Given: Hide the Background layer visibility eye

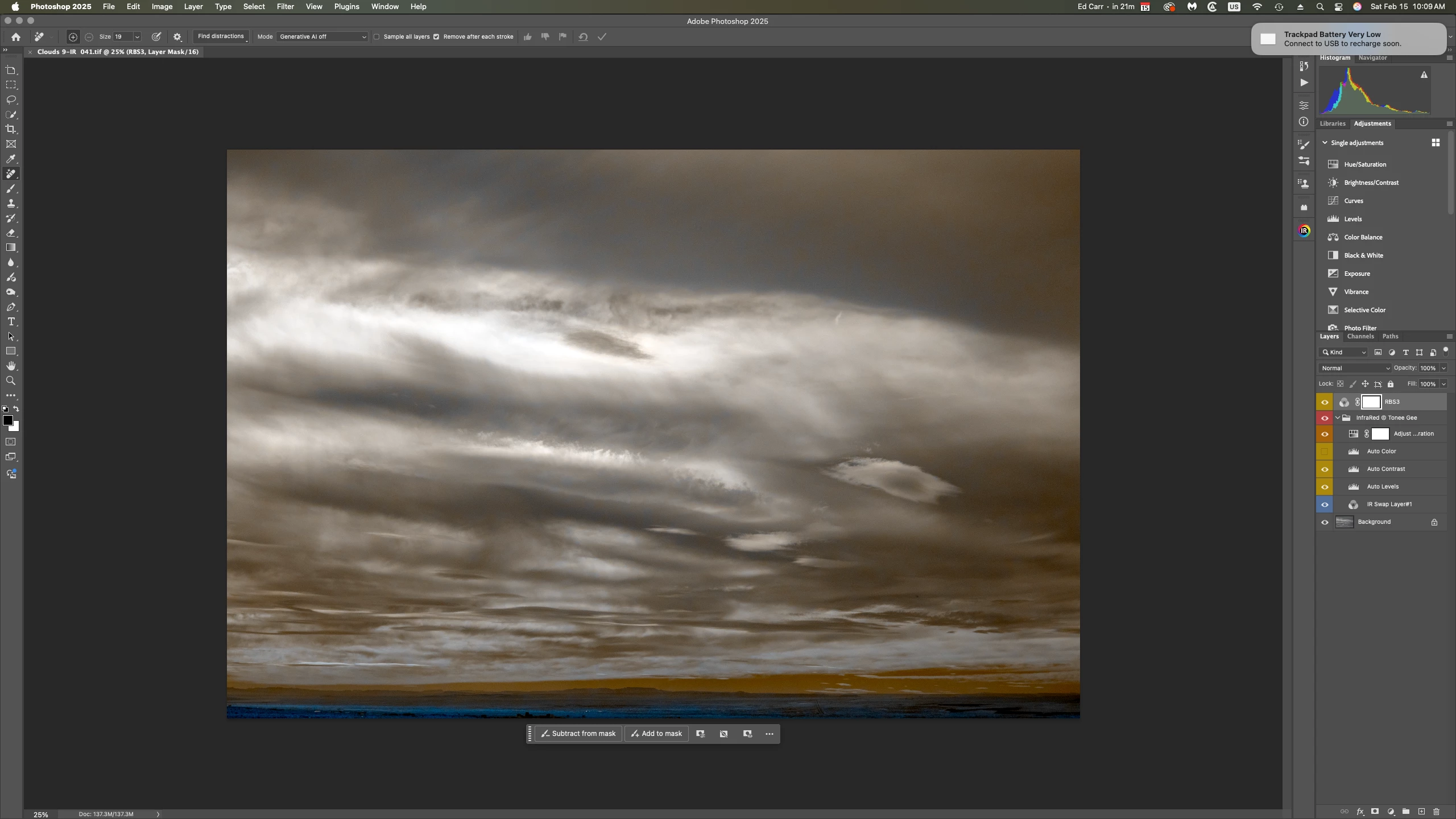Looking at the screenshot, I should [1325, 522].
